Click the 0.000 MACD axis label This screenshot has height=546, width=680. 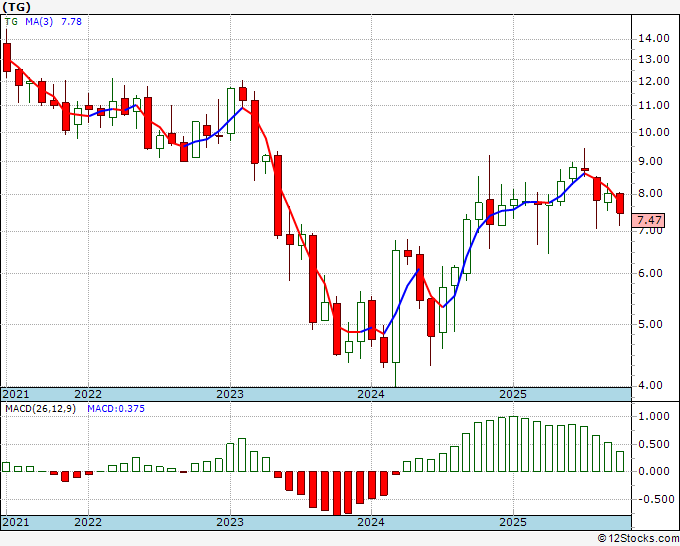(654, 471)
